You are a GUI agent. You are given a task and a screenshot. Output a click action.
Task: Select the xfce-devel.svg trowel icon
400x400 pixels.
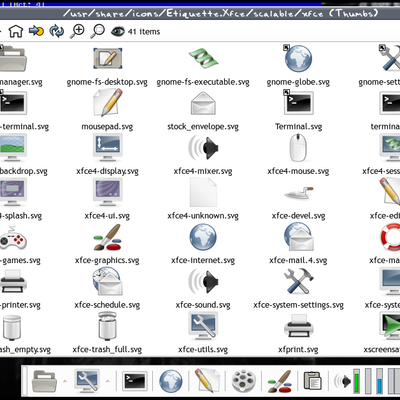point(299,192)
